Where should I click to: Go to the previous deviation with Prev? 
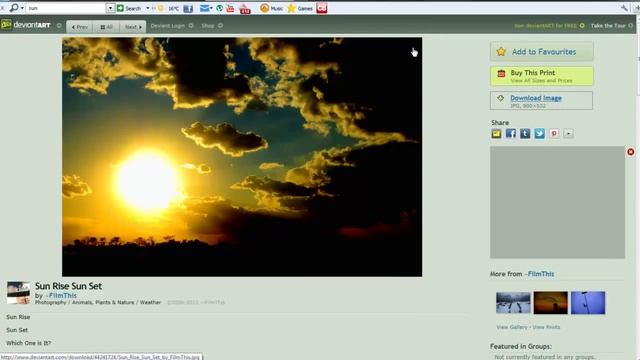[x=80, y=27]
